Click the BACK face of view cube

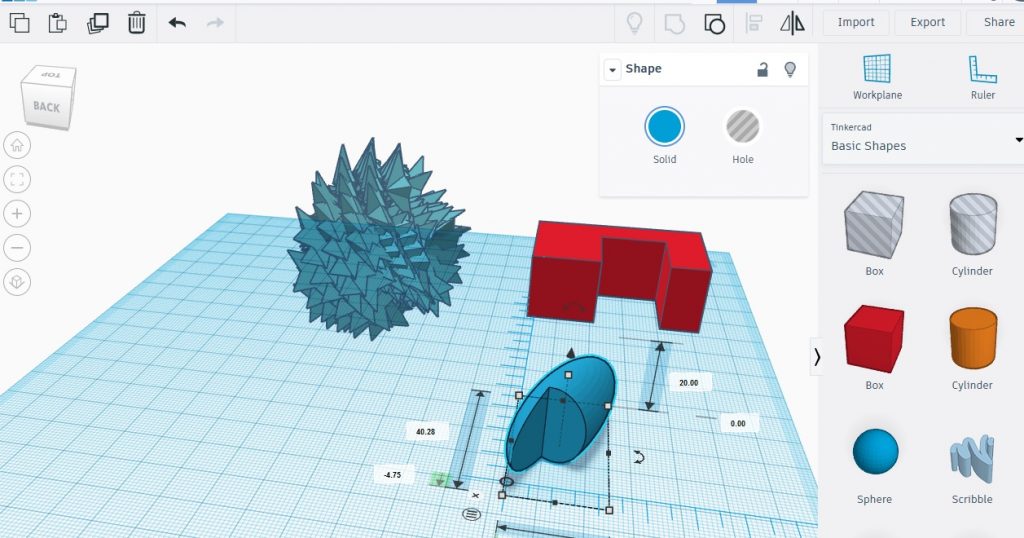46,106
